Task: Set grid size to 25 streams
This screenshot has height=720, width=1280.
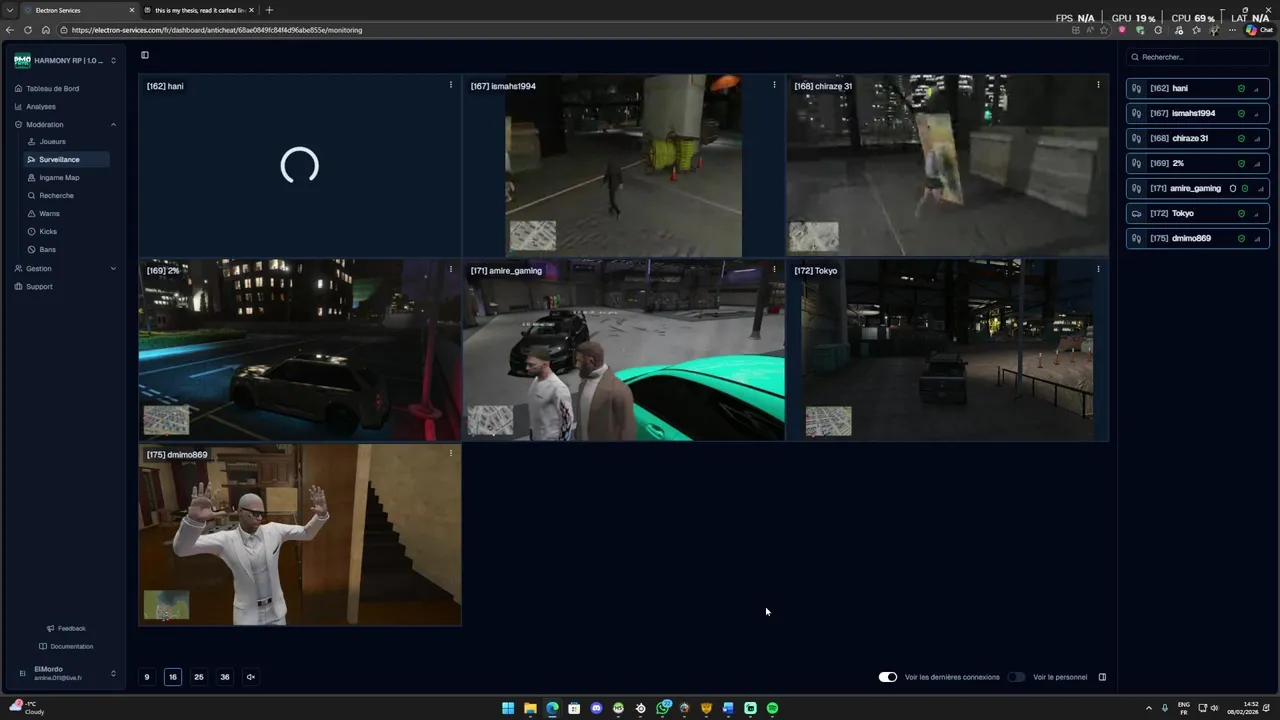Action: click(199, 677)
